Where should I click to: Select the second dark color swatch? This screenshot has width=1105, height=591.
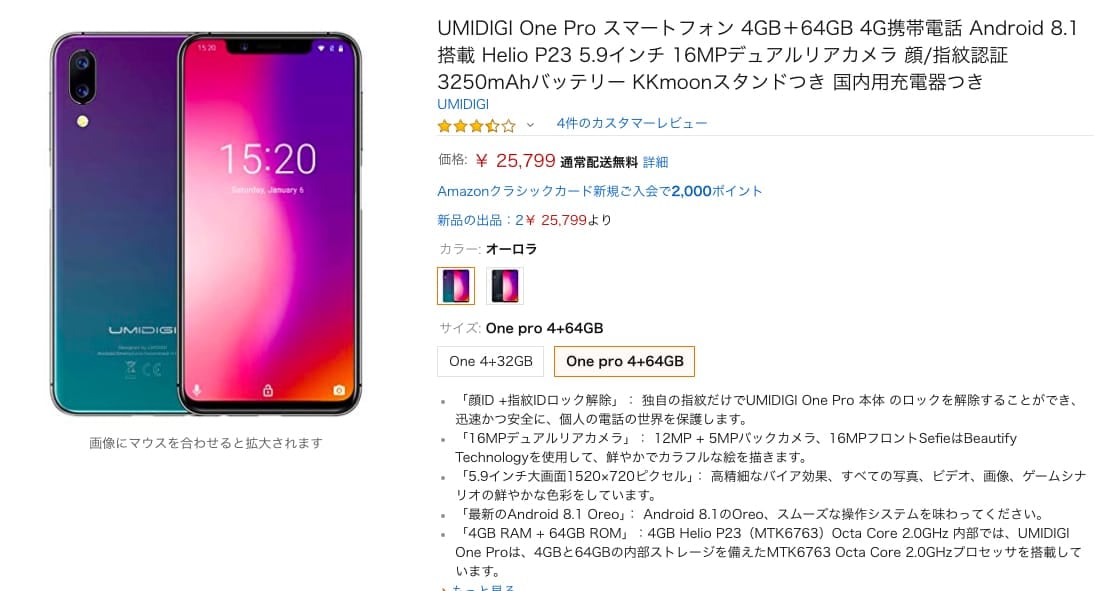pyautogui.click(x=505, y=285)
